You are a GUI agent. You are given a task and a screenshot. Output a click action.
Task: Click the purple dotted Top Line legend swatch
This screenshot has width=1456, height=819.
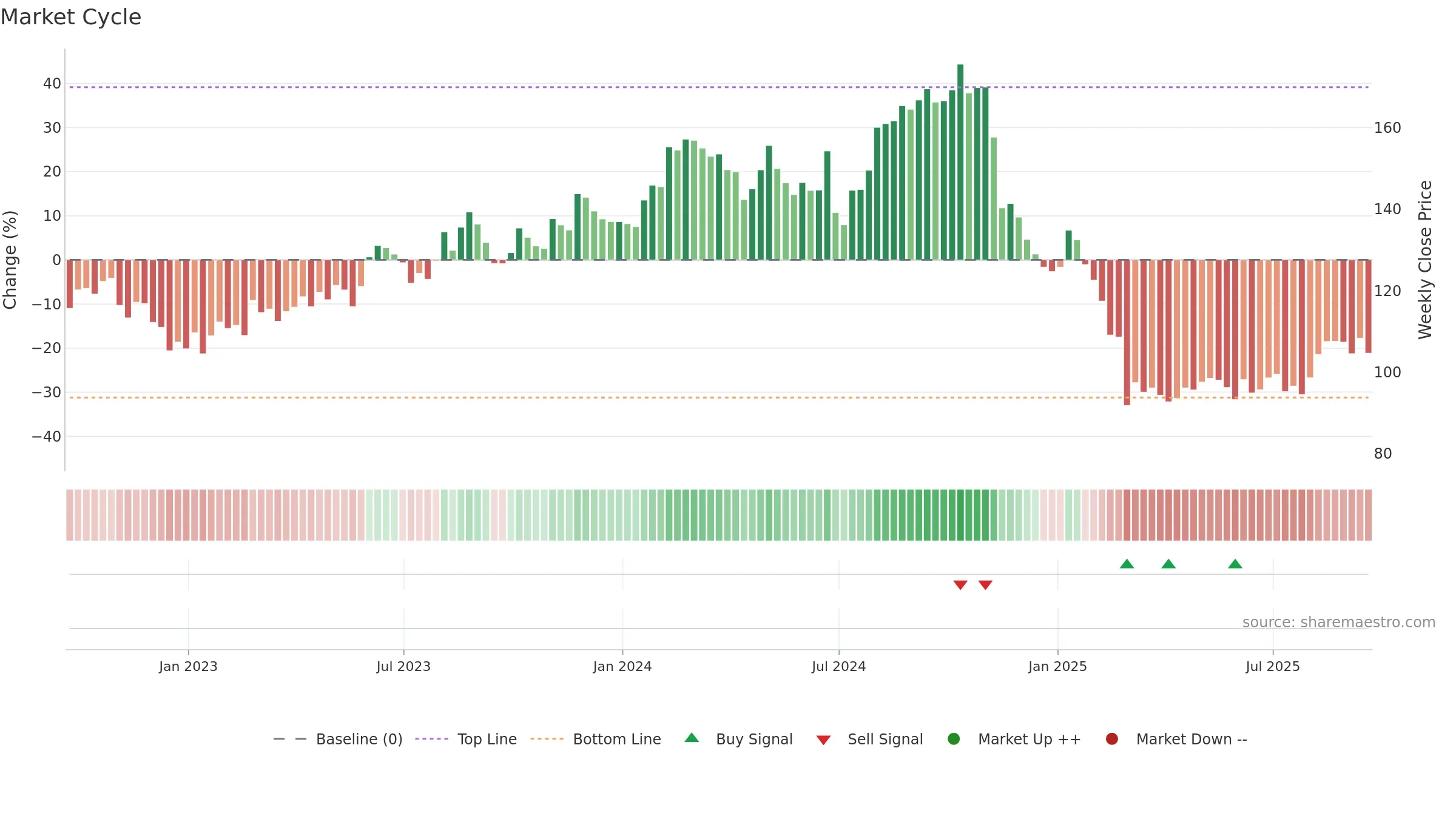431,739
